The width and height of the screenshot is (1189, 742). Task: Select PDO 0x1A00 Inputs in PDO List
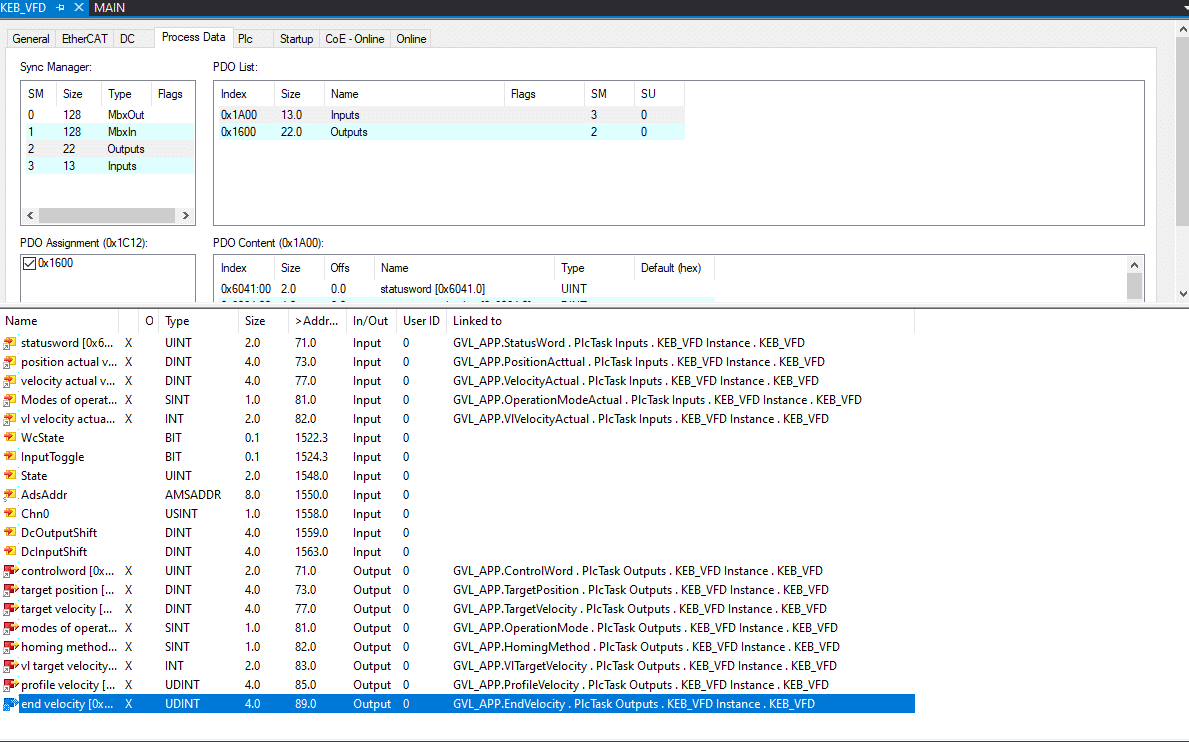[x=450, y=115]
